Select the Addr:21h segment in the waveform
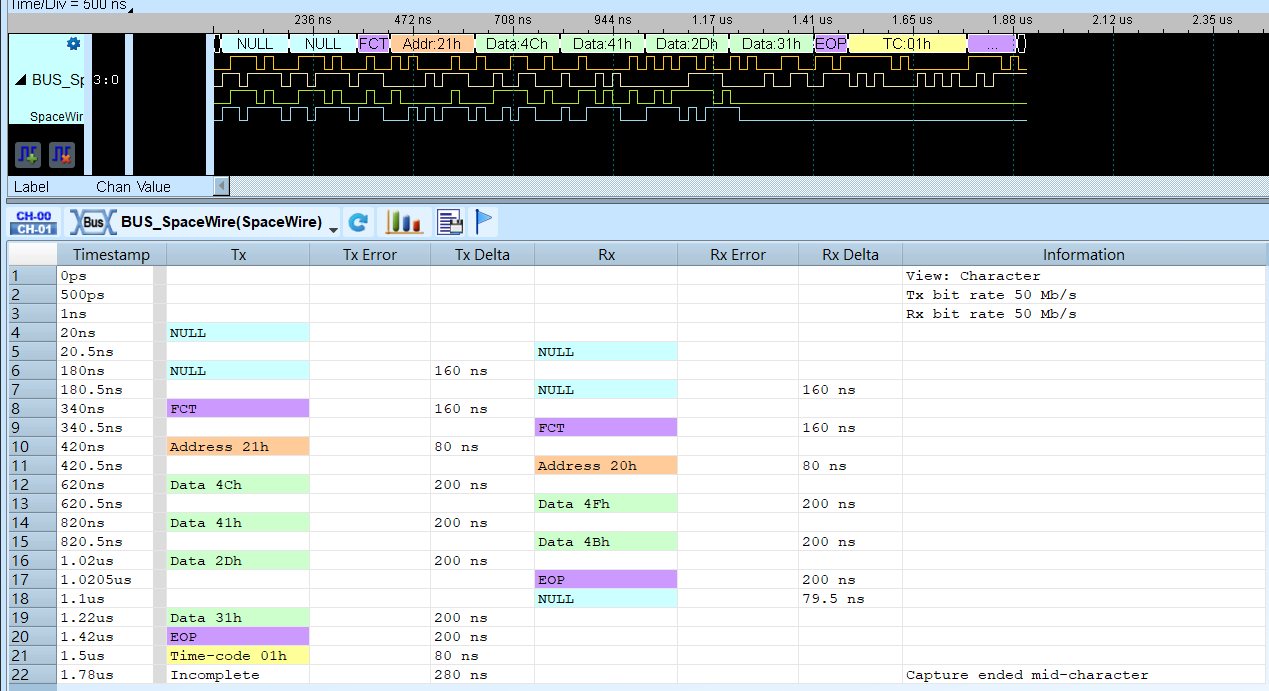 tap(432, 44)
